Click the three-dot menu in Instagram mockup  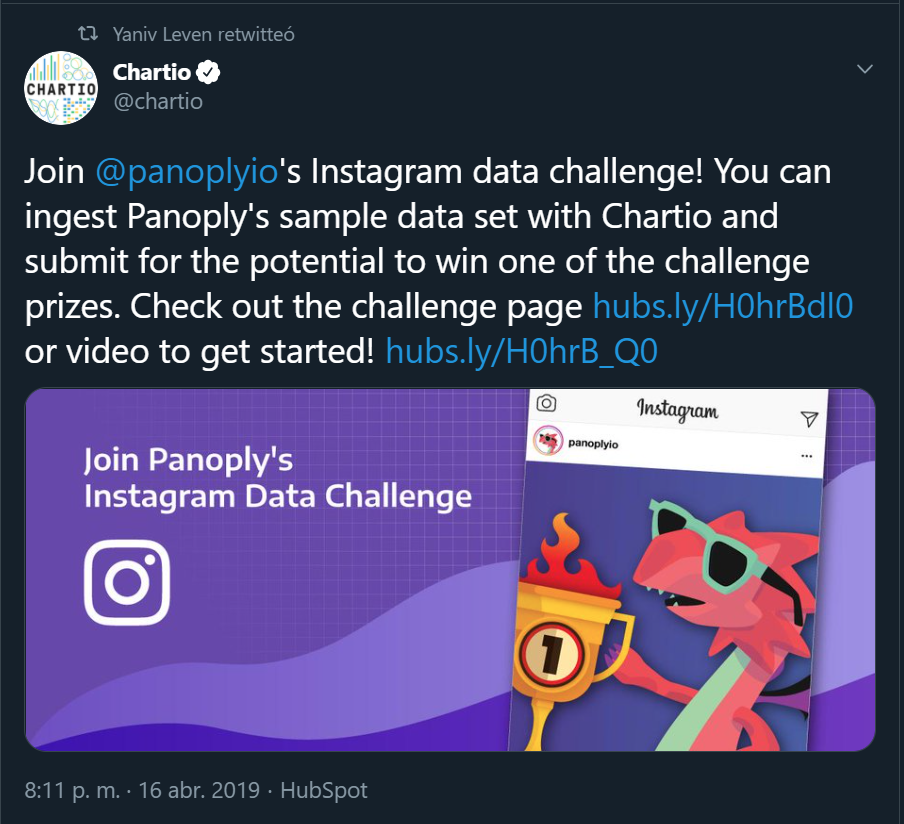(x=807, y=456)
